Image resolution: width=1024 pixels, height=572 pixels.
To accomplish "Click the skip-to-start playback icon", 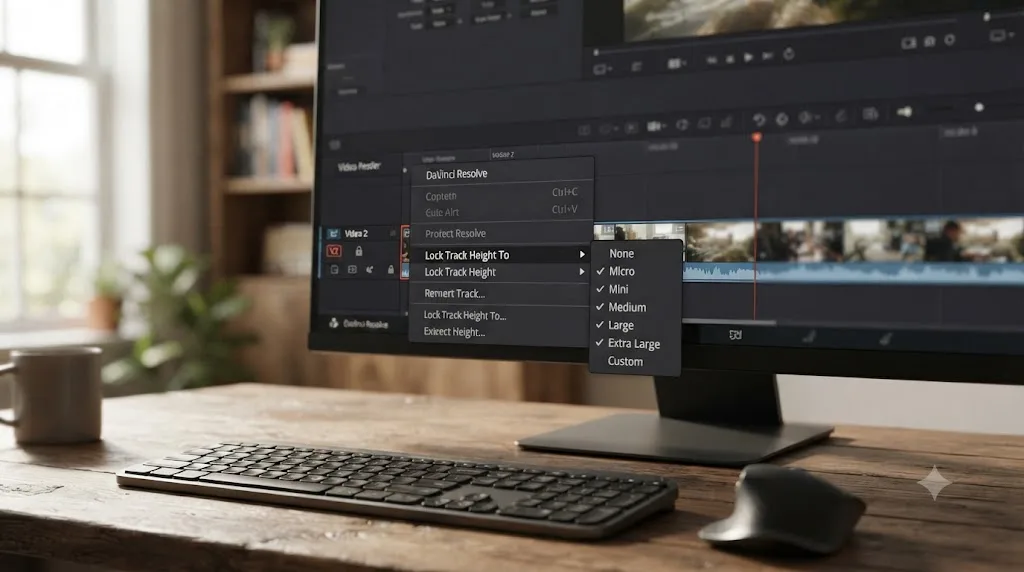I will pyautogui.click(x=711, y=61).
